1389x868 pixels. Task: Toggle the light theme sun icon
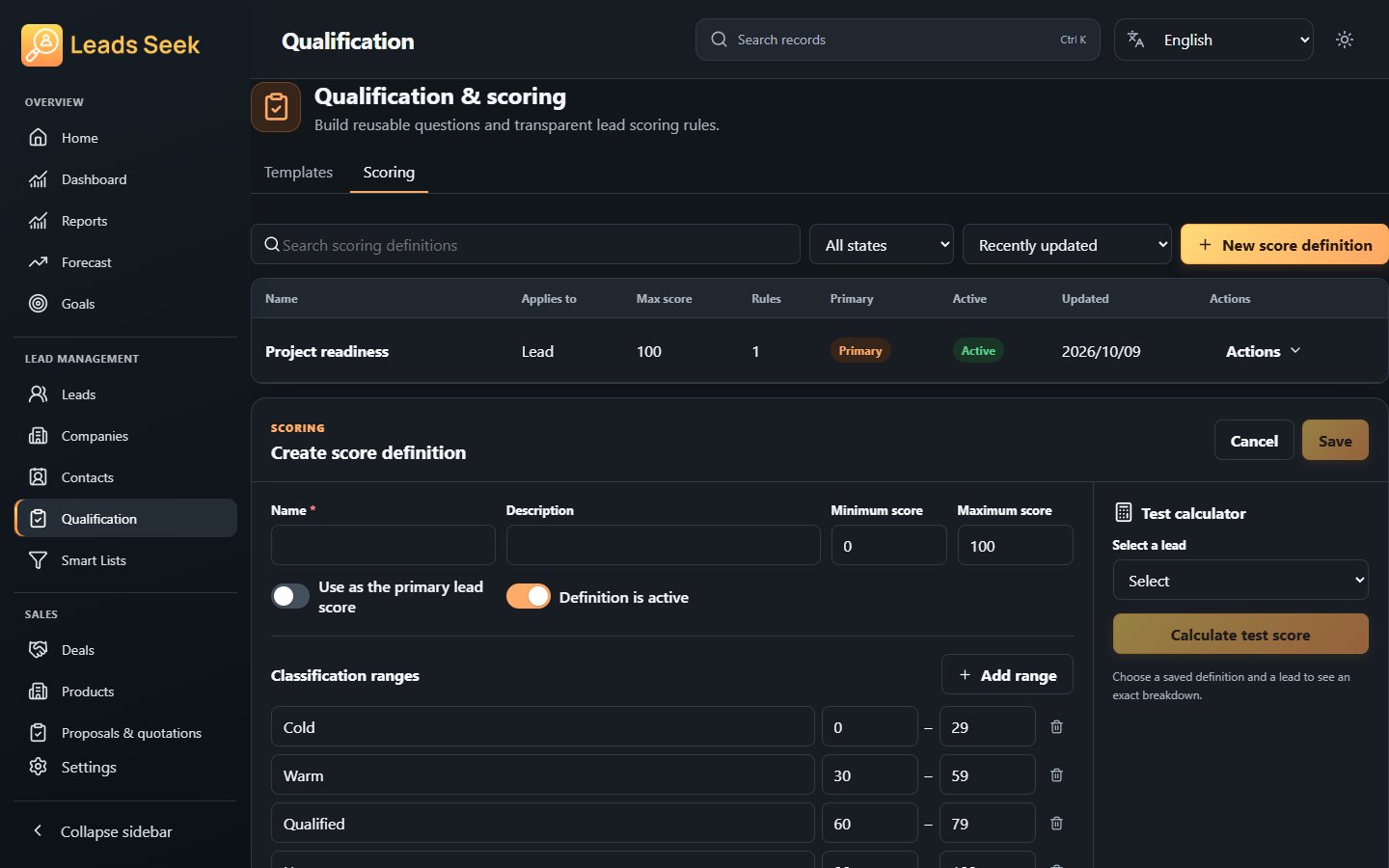1345,40
